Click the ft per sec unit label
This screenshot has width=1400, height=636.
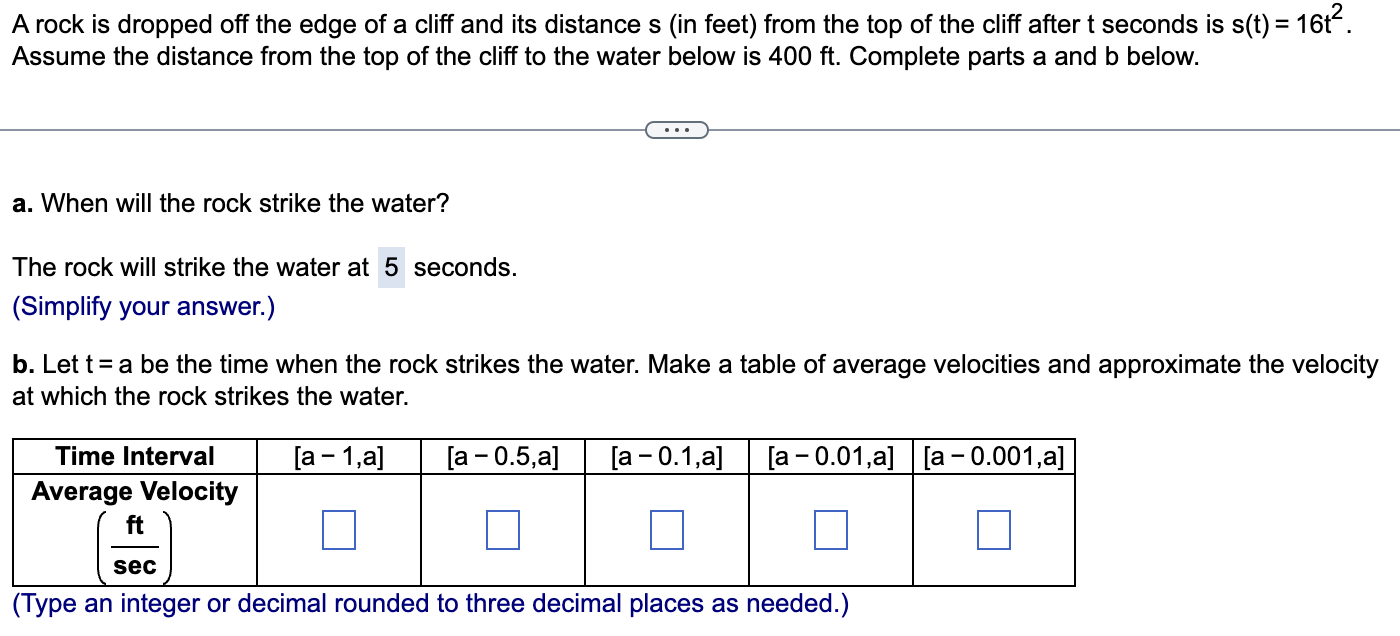click(x=133, y=544)
